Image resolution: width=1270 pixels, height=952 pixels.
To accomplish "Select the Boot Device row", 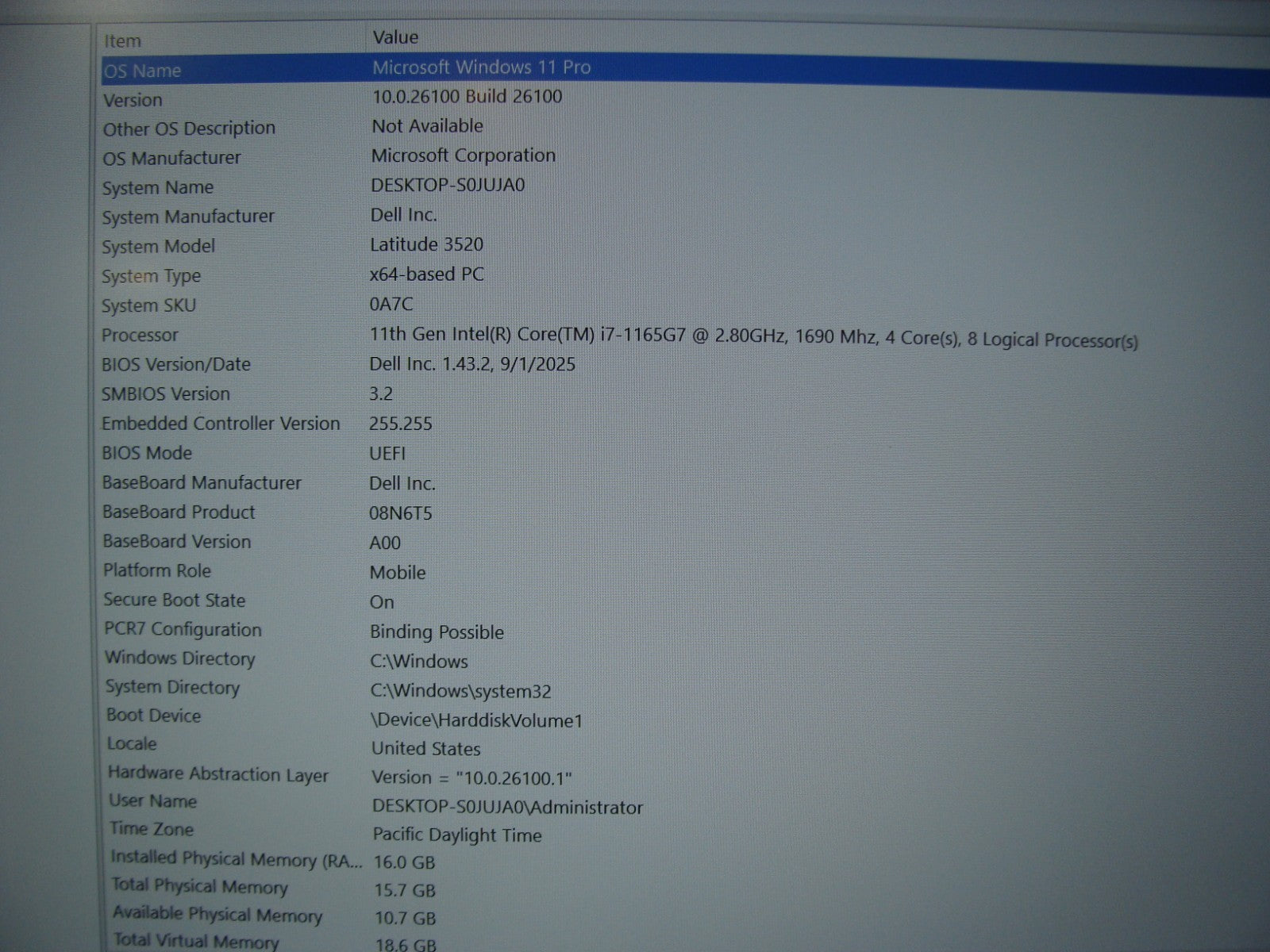I will pos(154,716).
